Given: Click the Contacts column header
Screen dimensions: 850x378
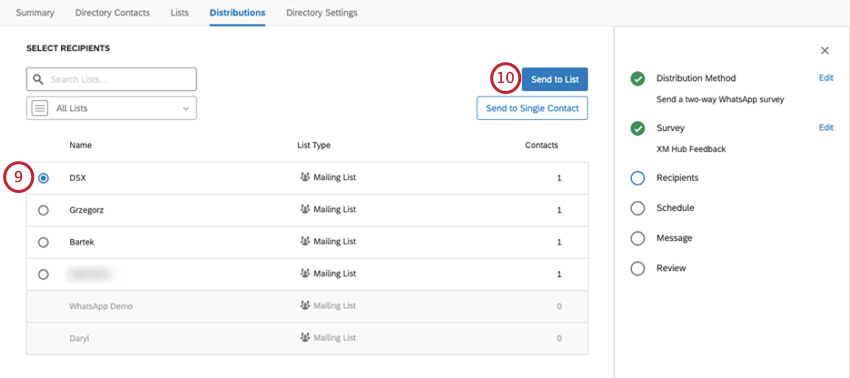Looking at the screenshot, I should [x=541, y=145].
